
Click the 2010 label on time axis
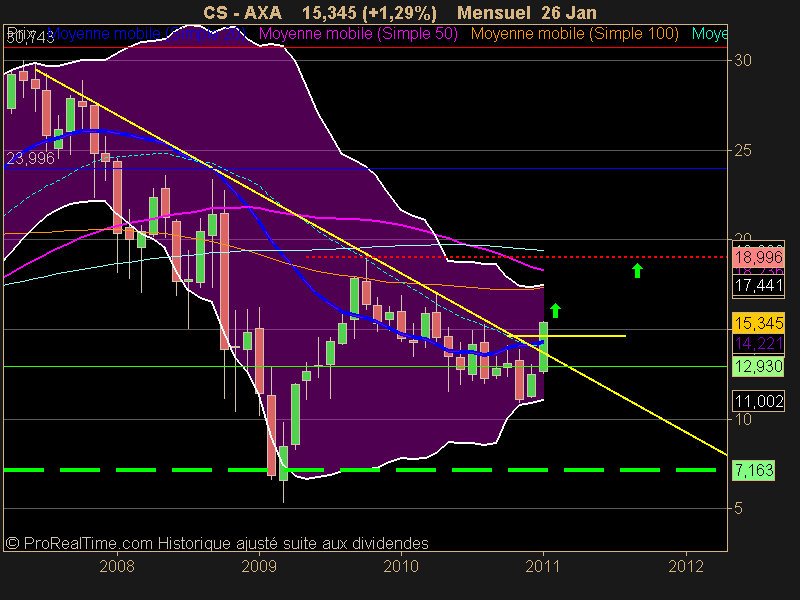click(x=401, y=566)
